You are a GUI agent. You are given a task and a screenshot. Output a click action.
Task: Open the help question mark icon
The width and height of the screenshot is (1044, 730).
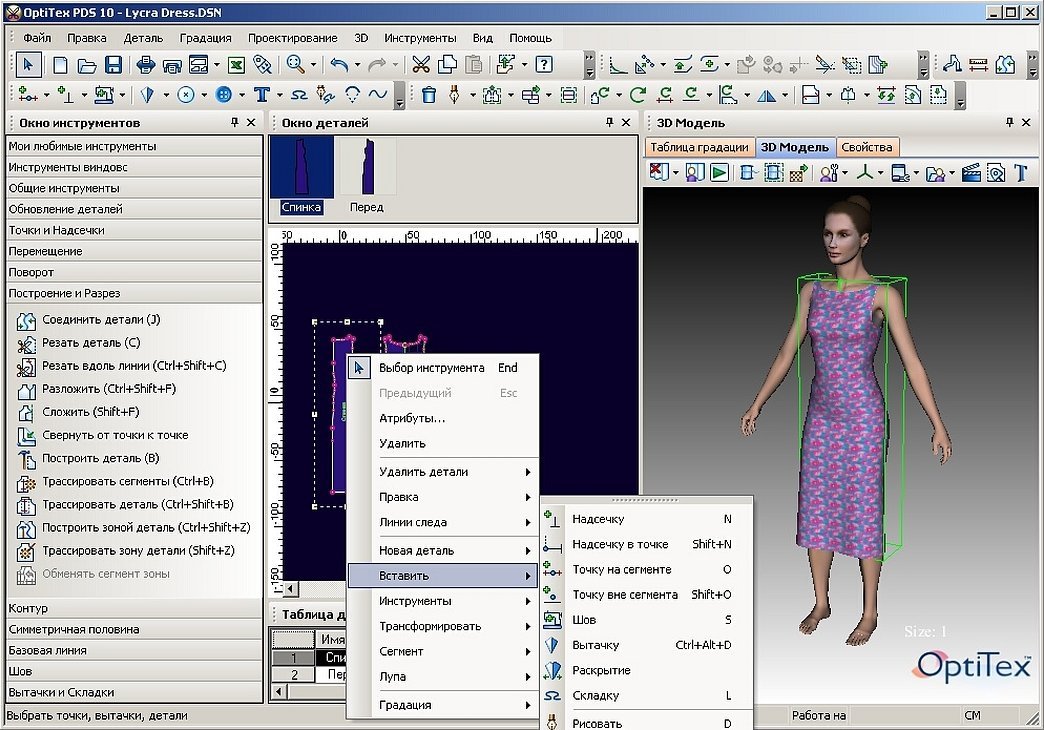pos(544,64)
